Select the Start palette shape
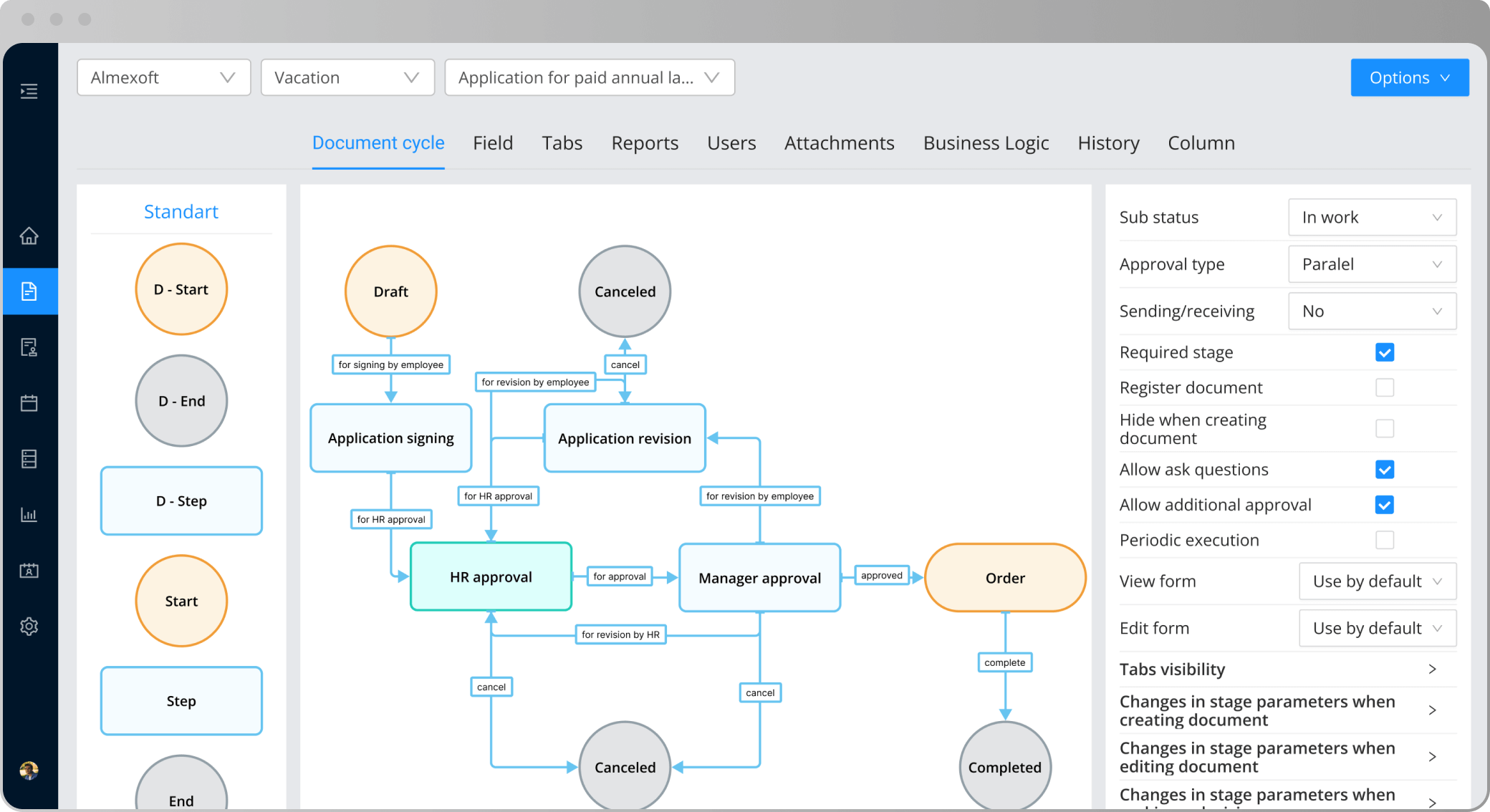The width and height of the screenshot is (1490, 812). click(181, 601)
